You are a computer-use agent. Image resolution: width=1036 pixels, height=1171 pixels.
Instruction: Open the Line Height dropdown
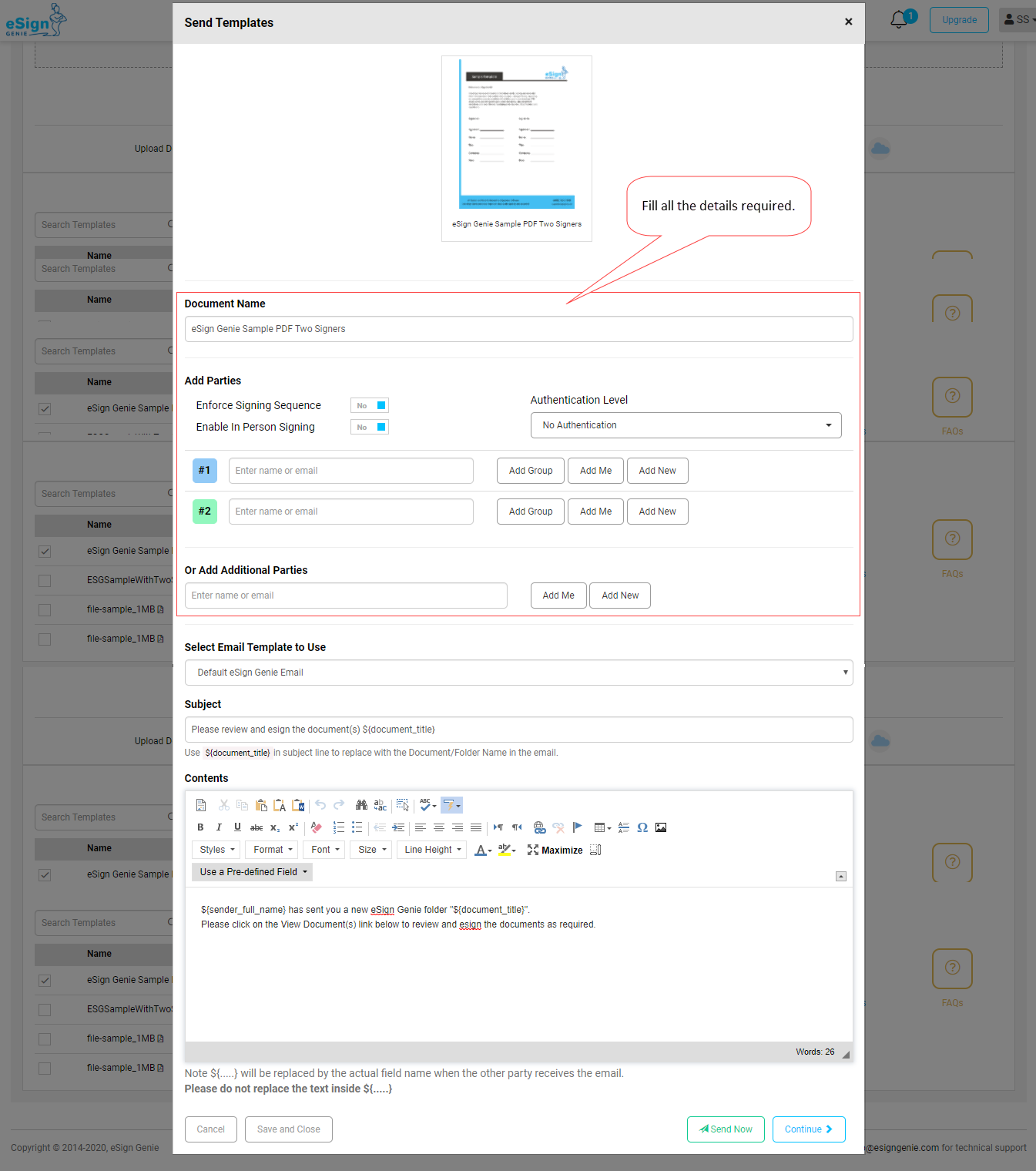pos(431,850)
